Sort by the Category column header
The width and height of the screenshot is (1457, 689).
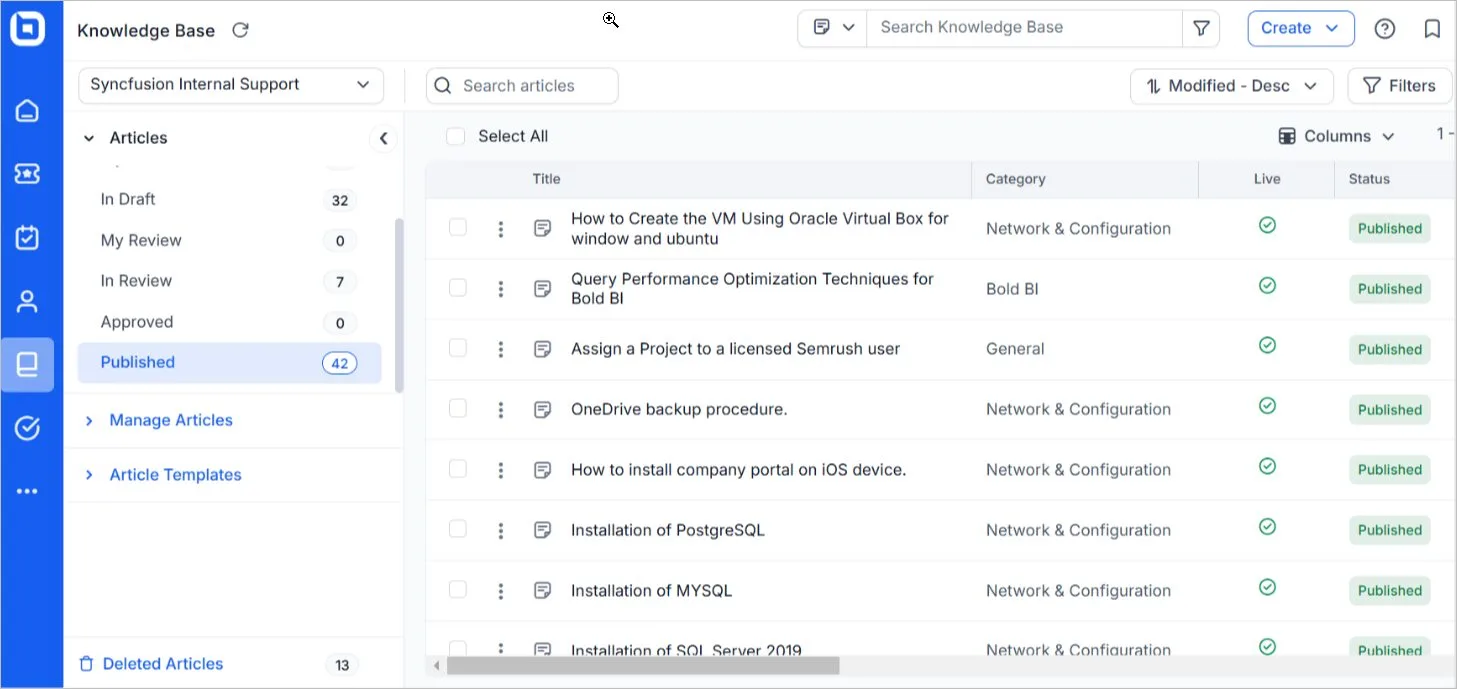(1015, 179)
